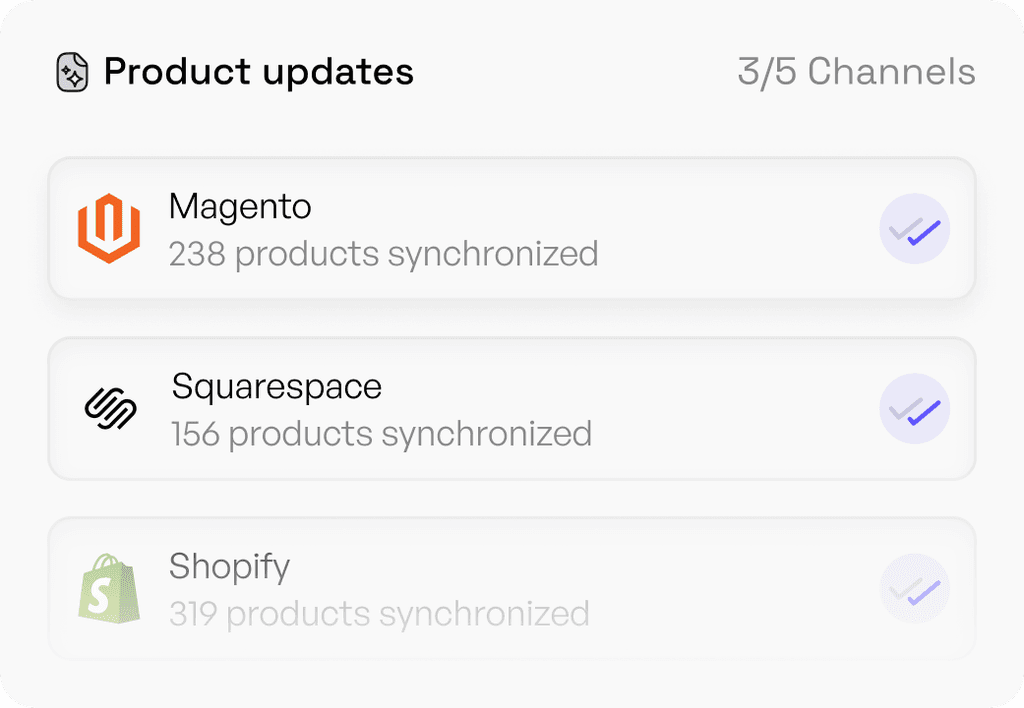Click the word Channels in the header
Viewport: 1024px width, 708px height.
(891, 72)
